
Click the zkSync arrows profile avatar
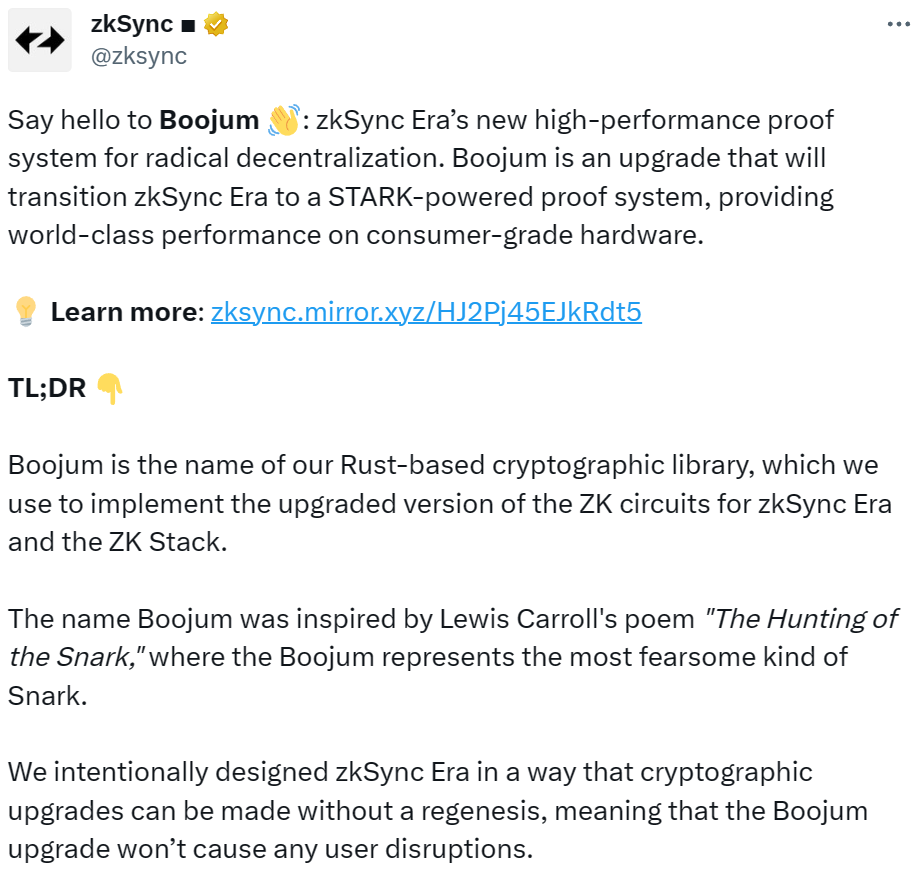[x=40, y=41]
